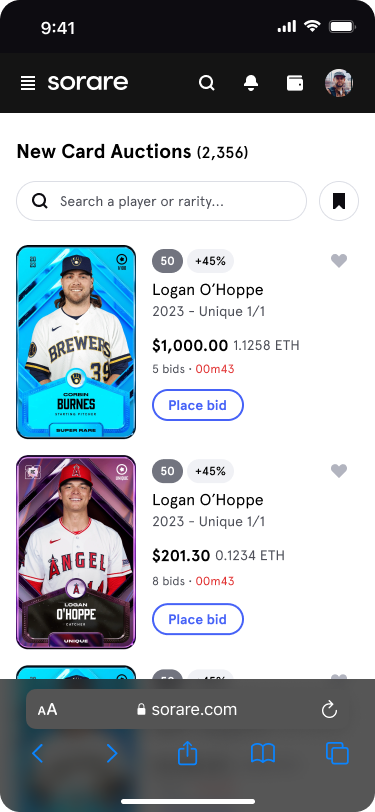Favorite the $201.30 auction with heart icon
Screen dimensions: 375x812
tap(339, 471)
